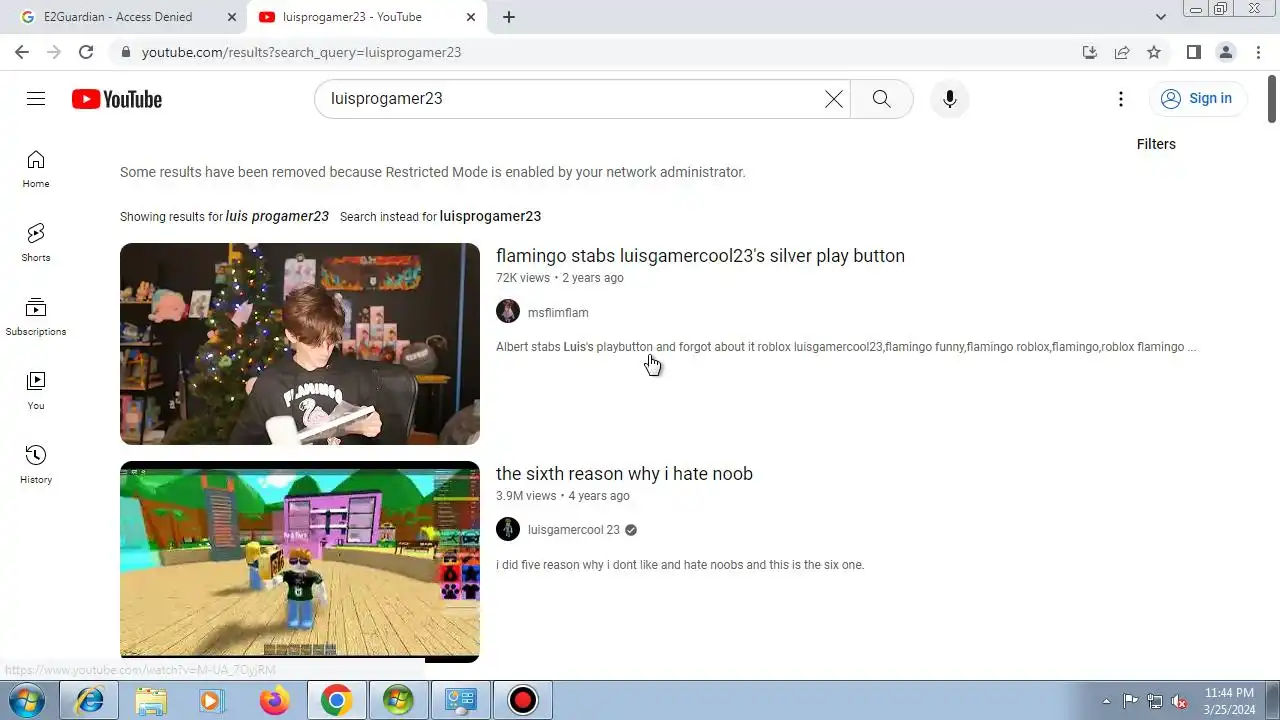The width and height of the screenshot is (1280, 720).
Task: Reload the page with the refresh icon
Action: (x=86, y=52)
